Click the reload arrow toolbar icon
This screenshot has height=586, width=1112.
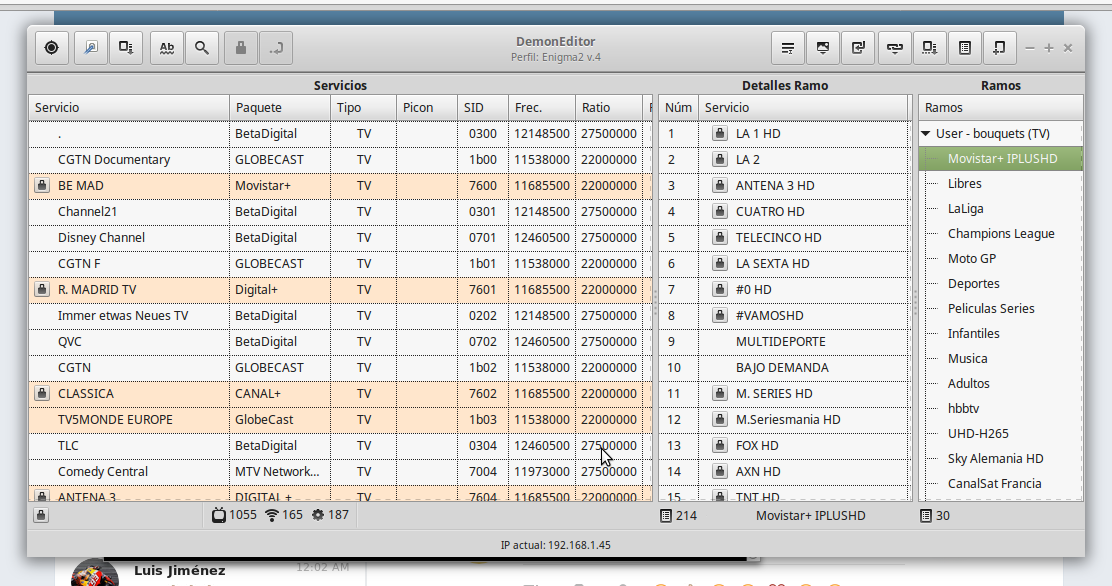pos(858,48)
